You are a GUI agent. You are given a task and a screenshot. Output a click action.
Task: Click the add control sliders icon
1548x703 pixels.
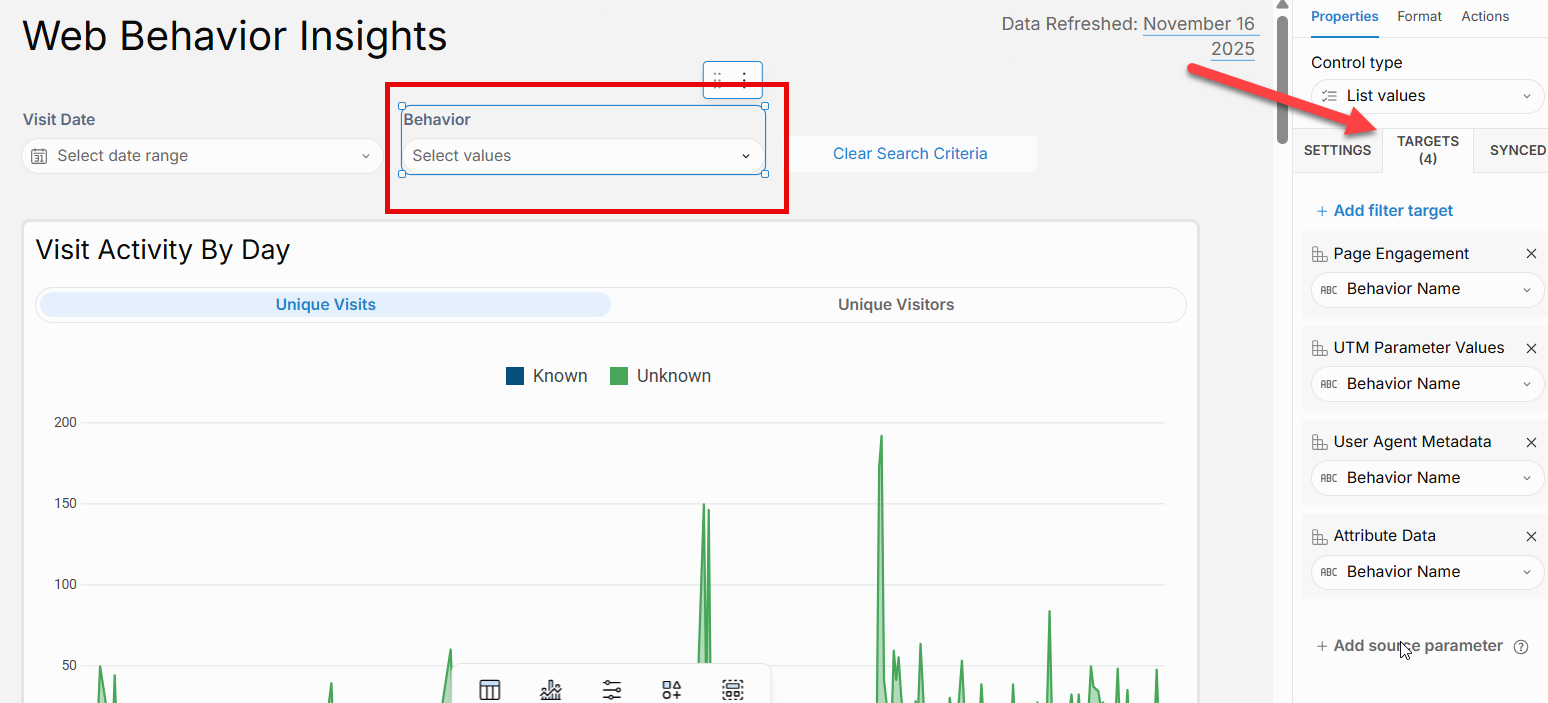(x=612, y=689)
